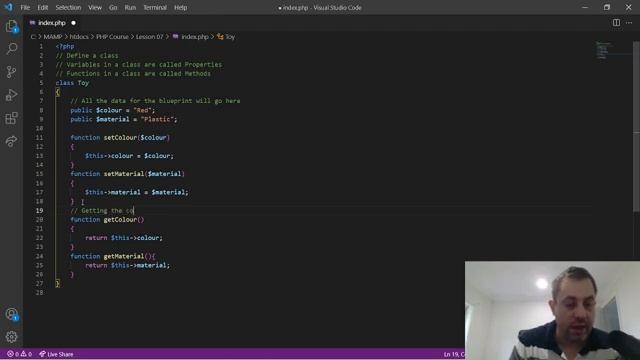Open the Source Control view

point(11,72)
